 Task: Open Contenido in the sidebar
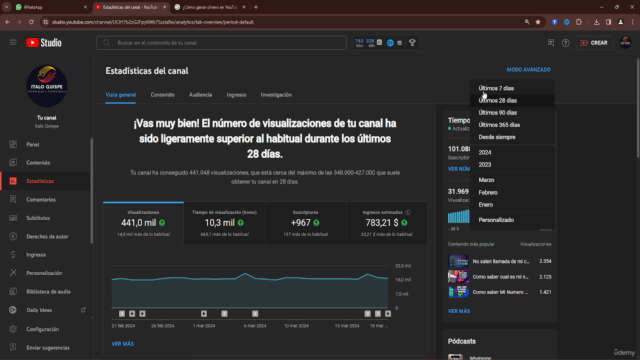pos(38,162)
